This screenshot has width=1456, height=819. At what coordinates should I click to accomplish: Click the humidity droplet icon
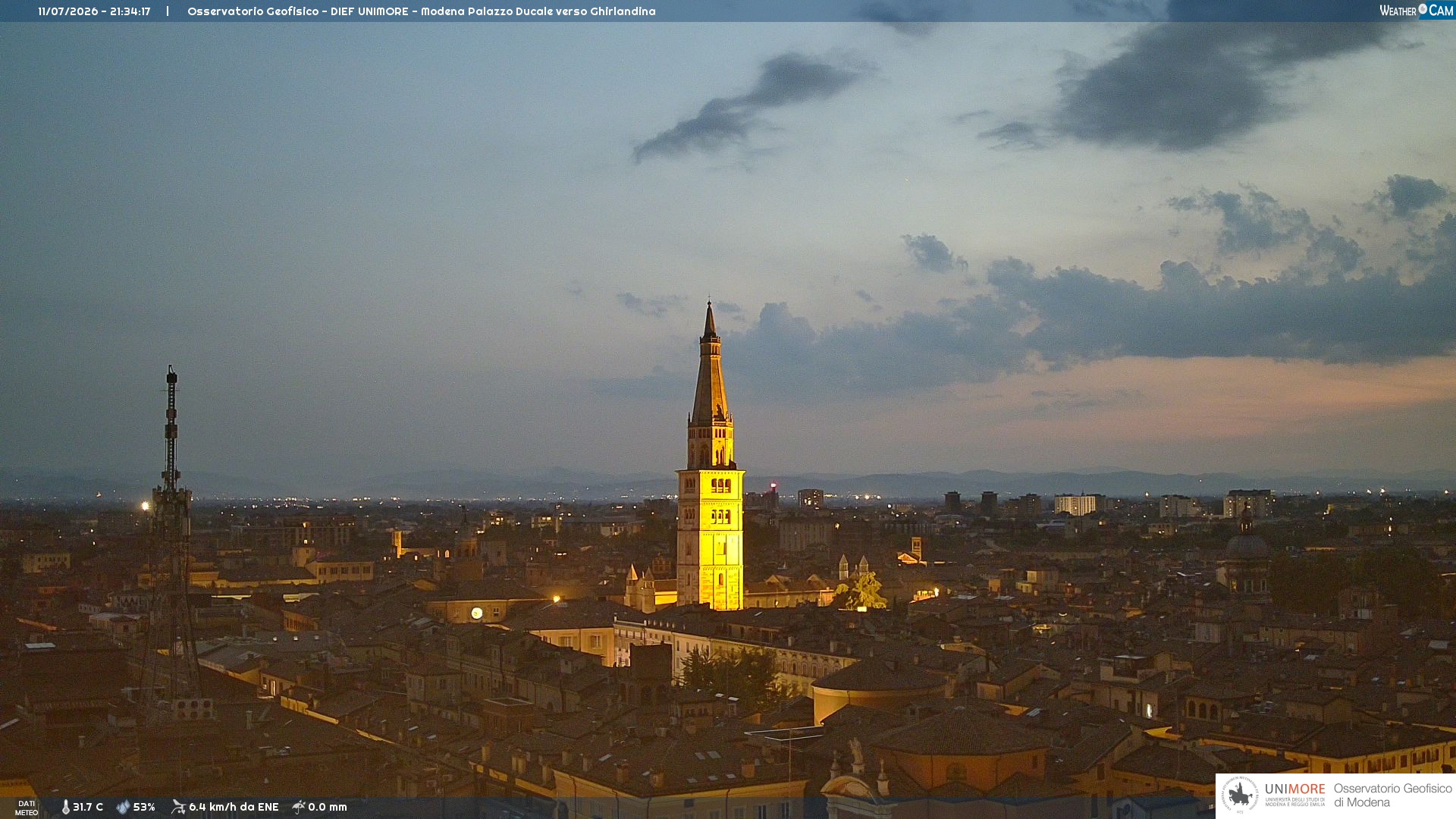click(123, 807)
